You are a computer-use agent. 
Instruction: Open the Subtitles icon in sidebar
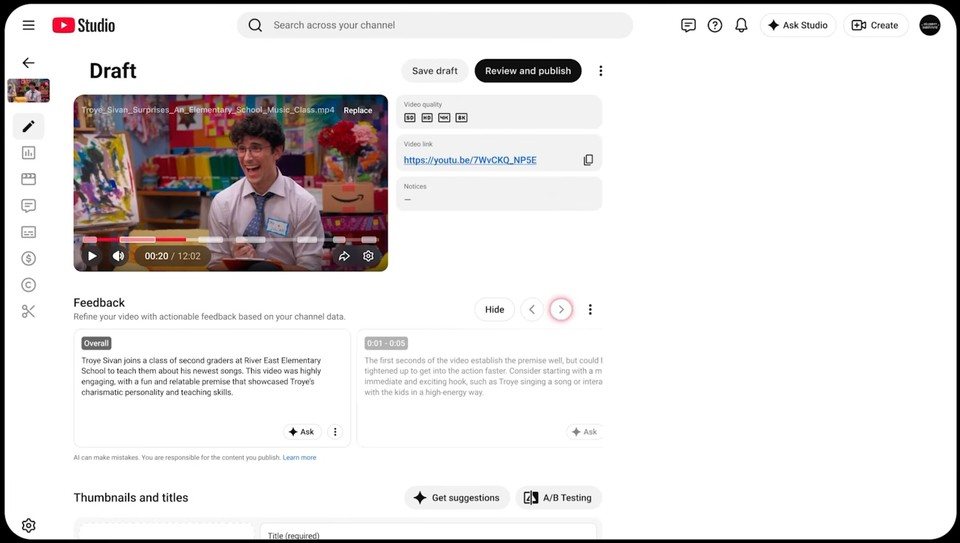pos(28,232)
